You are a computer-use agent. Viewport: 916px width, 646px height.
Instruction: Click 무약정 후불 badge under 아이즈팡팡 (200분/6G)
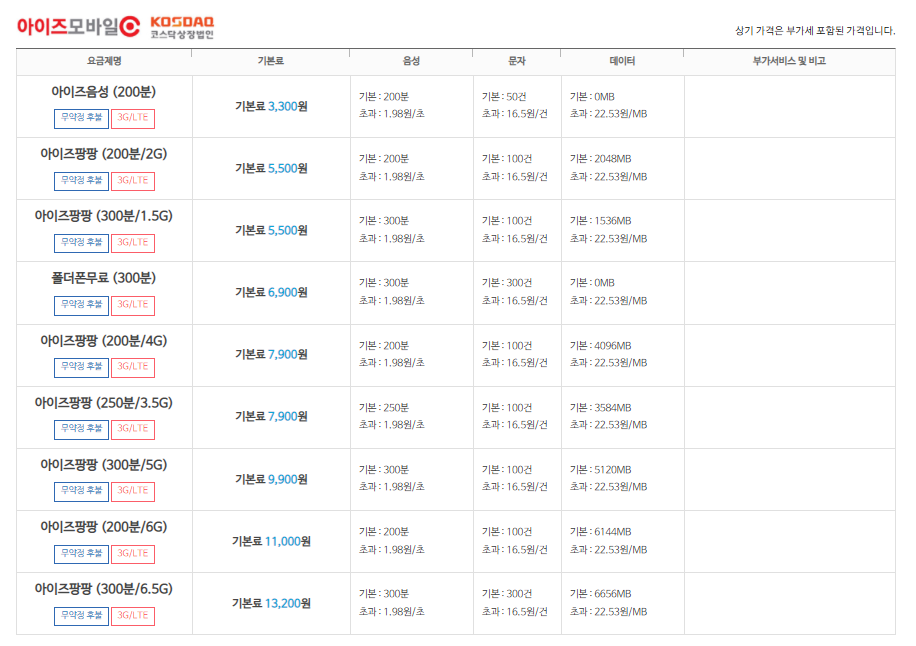(x=81, y=553)
